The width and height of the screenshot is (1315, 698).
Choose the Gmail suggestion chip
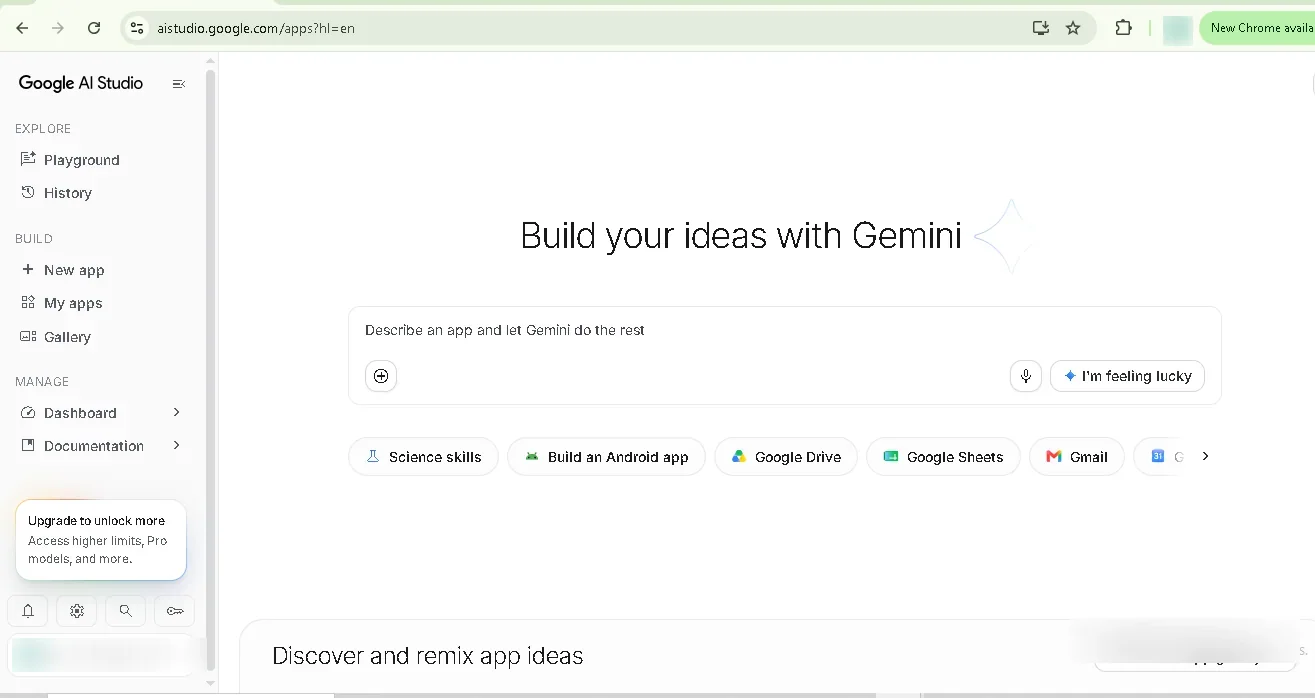[x=1076, y=457]
